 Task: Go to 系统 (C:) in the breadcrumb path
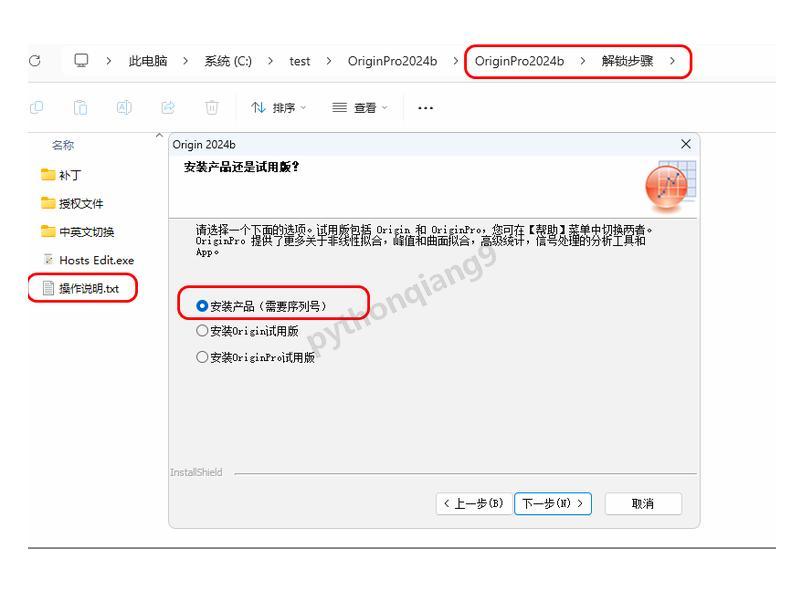click(x=228, y=61)
